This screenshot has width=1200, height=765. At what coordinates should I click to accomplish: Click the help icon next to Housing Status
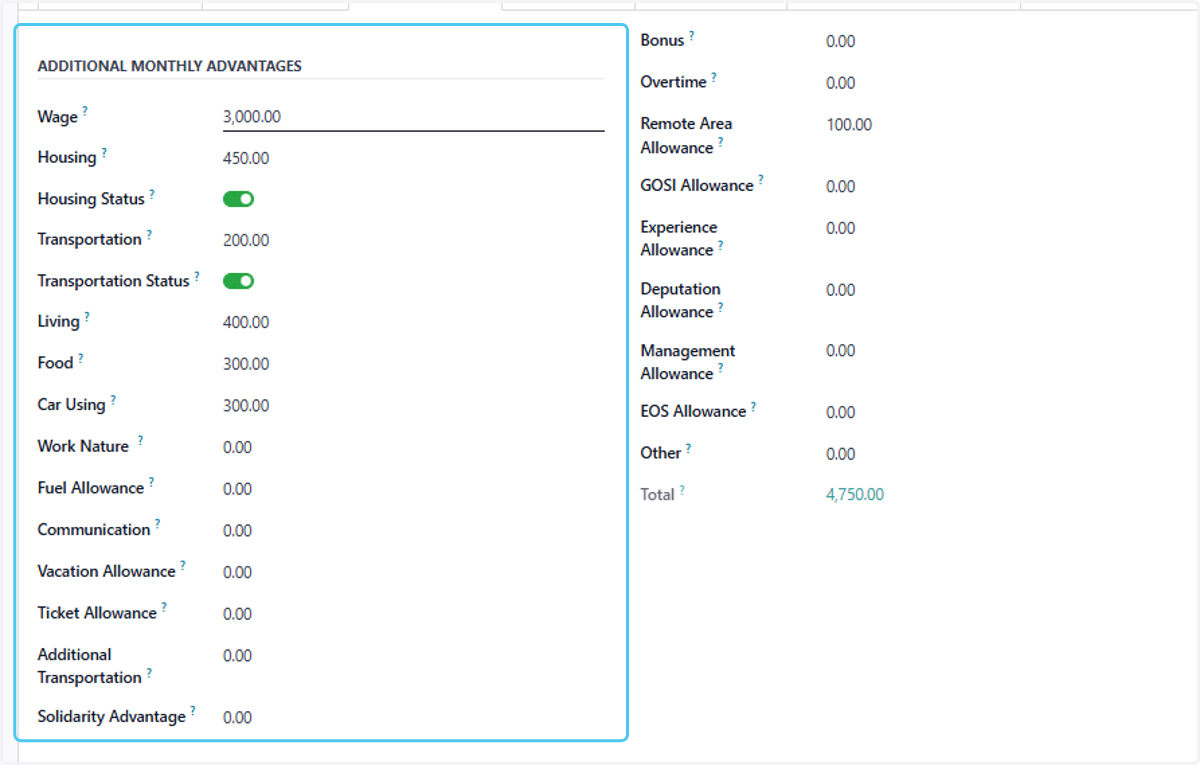(x=152, y=194)
